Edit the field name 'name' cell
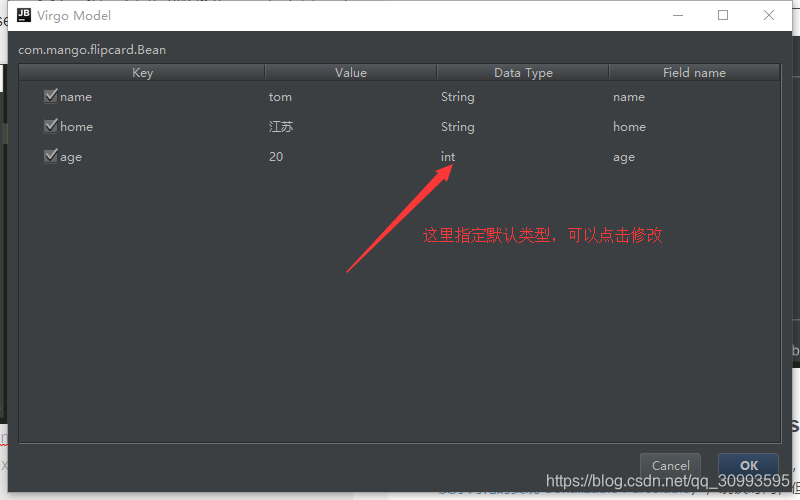The height and width of the screenshot is (500, 800). point(629,97)
